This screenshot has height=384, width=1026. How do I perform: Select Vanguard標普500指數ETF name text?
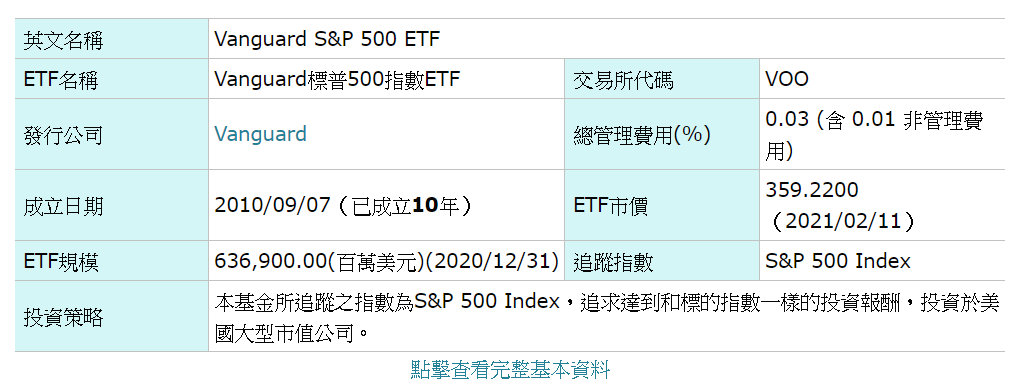tap(338, 79)
